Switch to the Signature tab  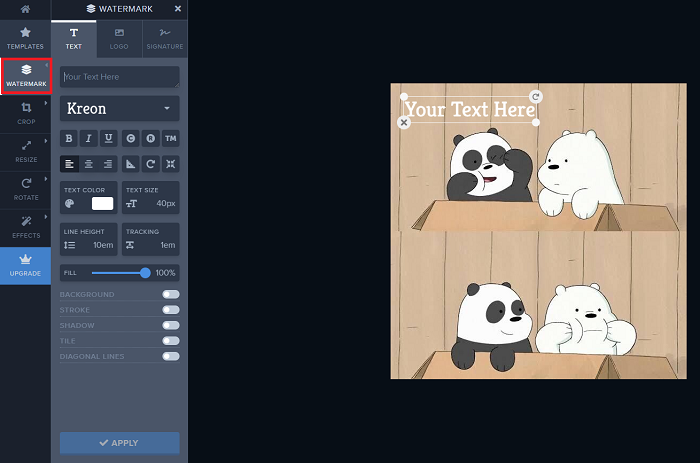[x=165, y=39]
